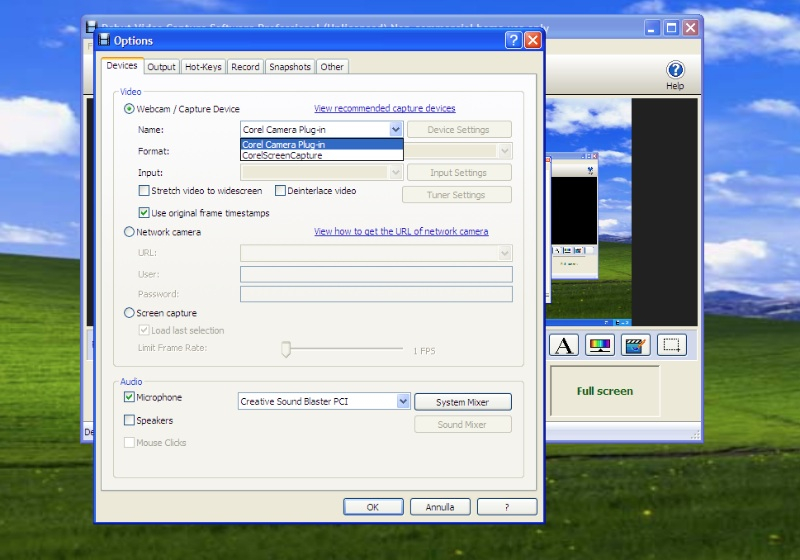Click the System Mixer button
This screenshot has width=800, height=560.
(x=463, y=402)
